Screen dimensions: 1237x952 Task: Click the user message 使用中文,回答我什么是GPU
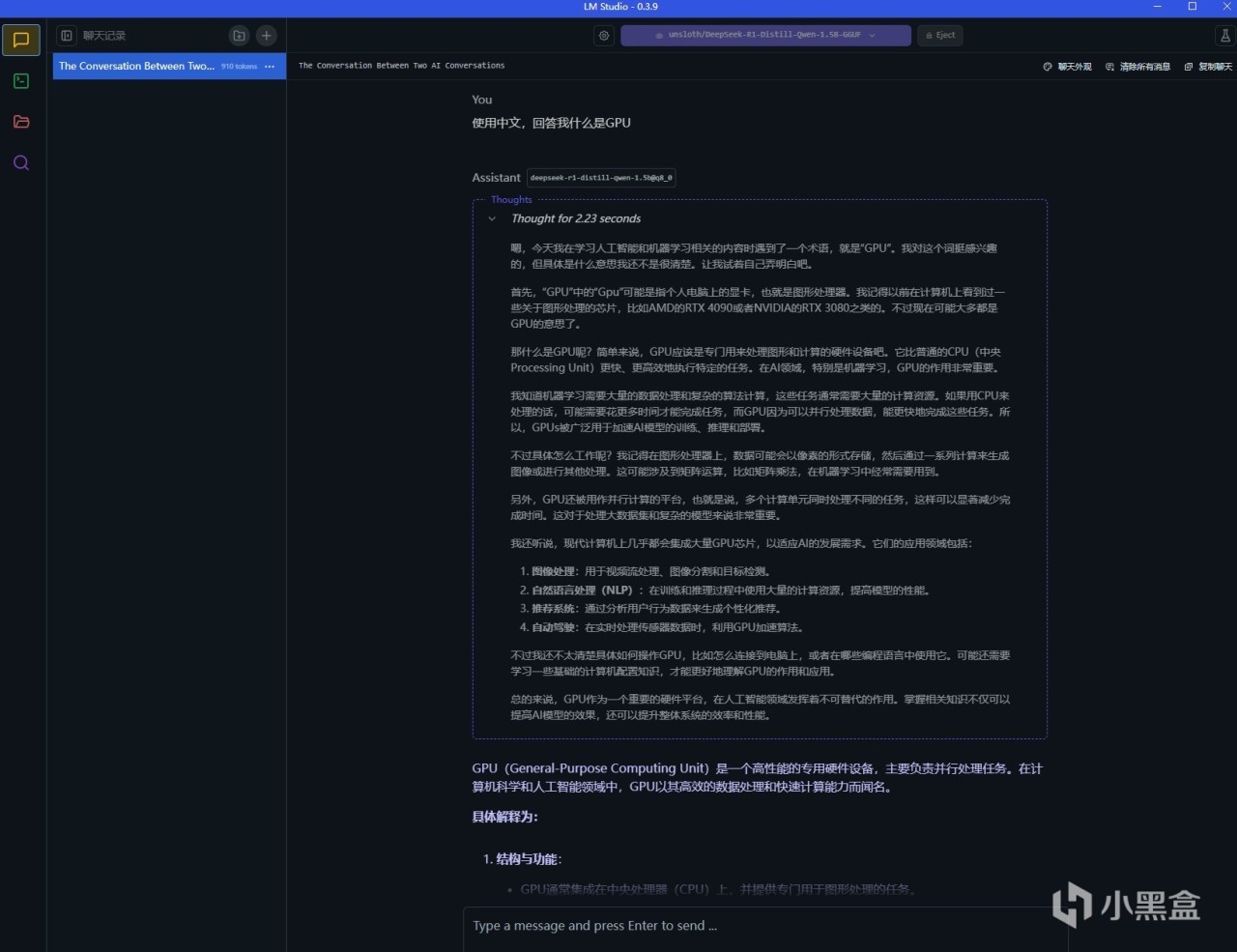pos(551,123)
